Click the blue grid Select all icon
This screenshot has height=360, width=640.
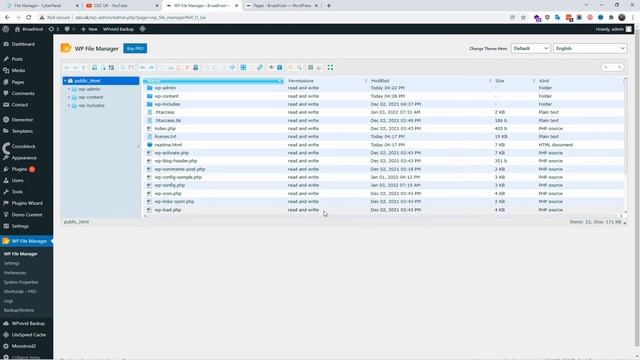click(x=243, y=68)
